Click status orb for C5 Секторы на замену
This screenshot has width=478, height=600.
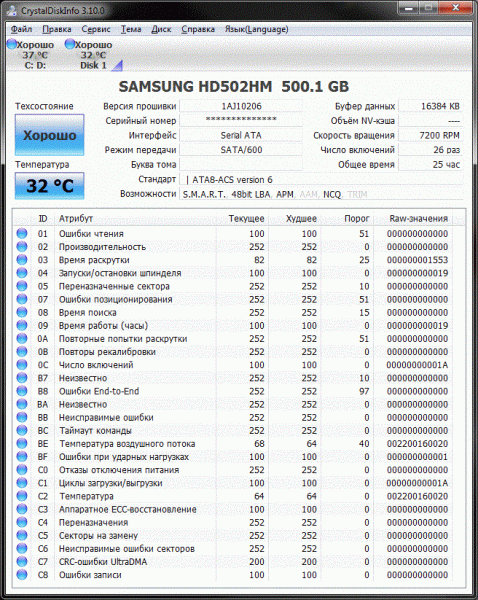coord(22,535)
